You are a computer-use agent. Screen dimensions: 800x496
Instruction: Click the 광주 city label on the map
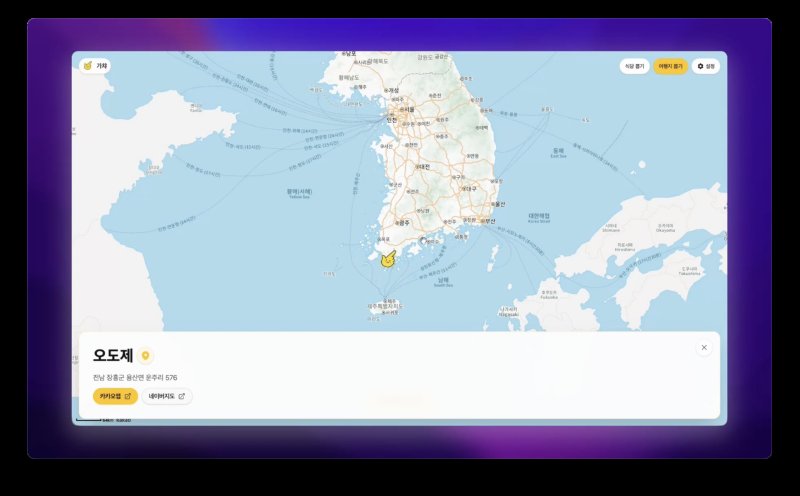tap(403, 222)
